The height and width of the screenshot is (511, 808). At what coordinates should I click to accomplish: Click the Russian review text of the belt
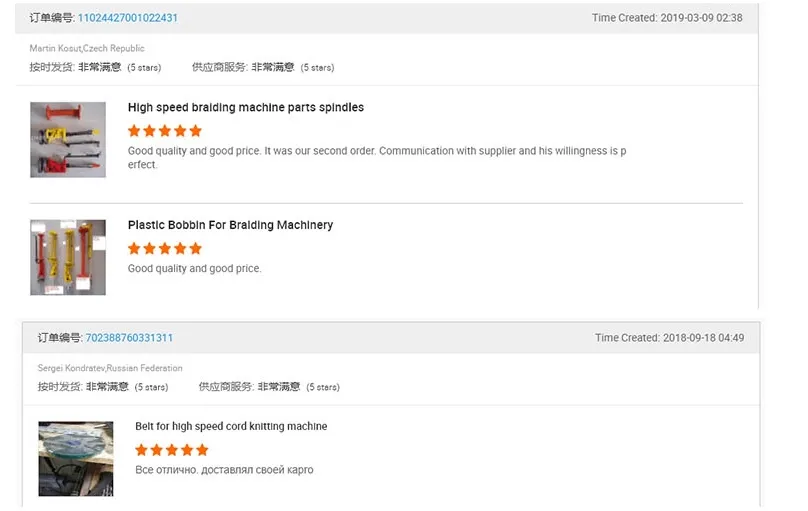coord(224,470)
